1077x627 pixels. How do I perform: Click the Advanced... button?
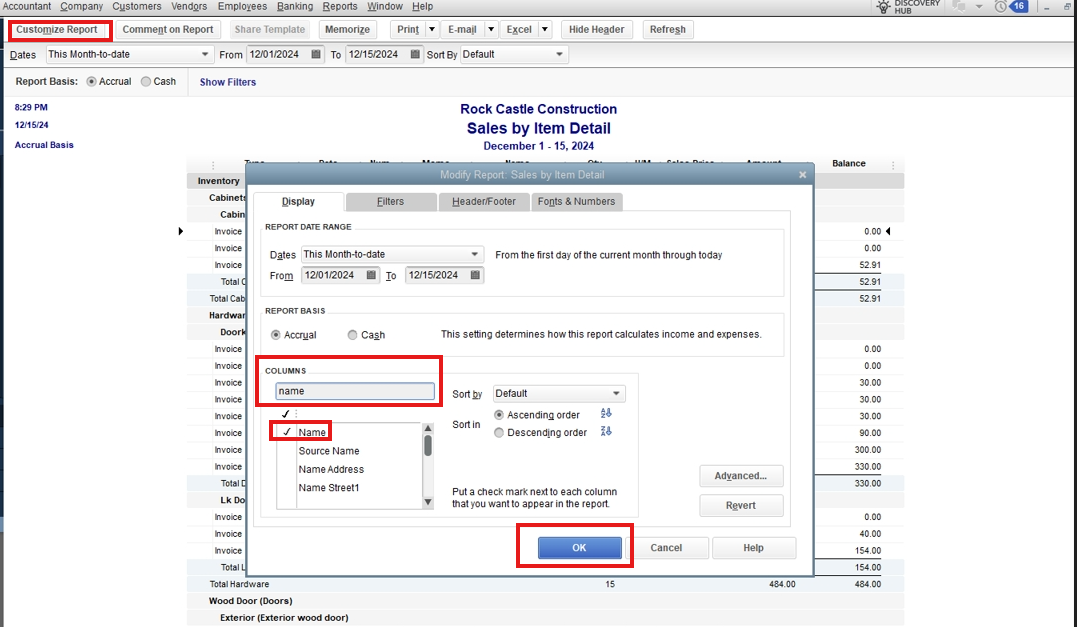[x=740, y=475]
